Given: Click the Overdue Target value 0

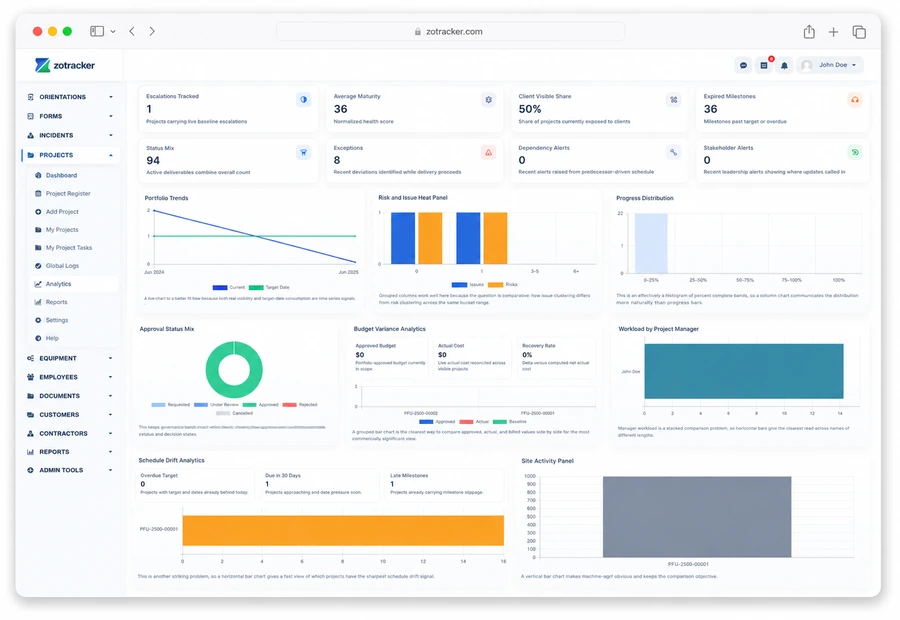Looking at the screenshot, I should tap(143, 484).
